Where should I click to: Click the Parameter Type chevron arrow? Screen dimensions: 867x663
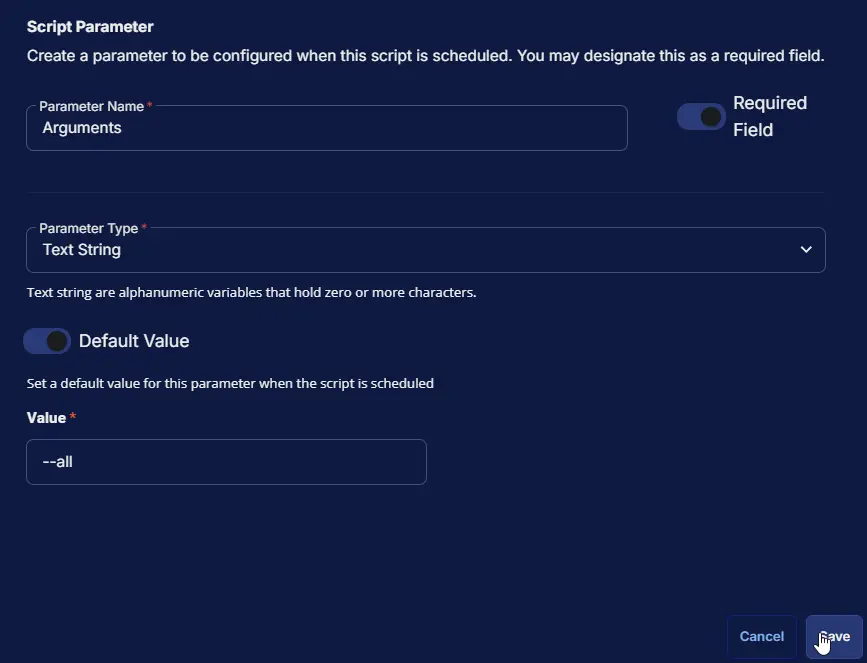[806, 250]
